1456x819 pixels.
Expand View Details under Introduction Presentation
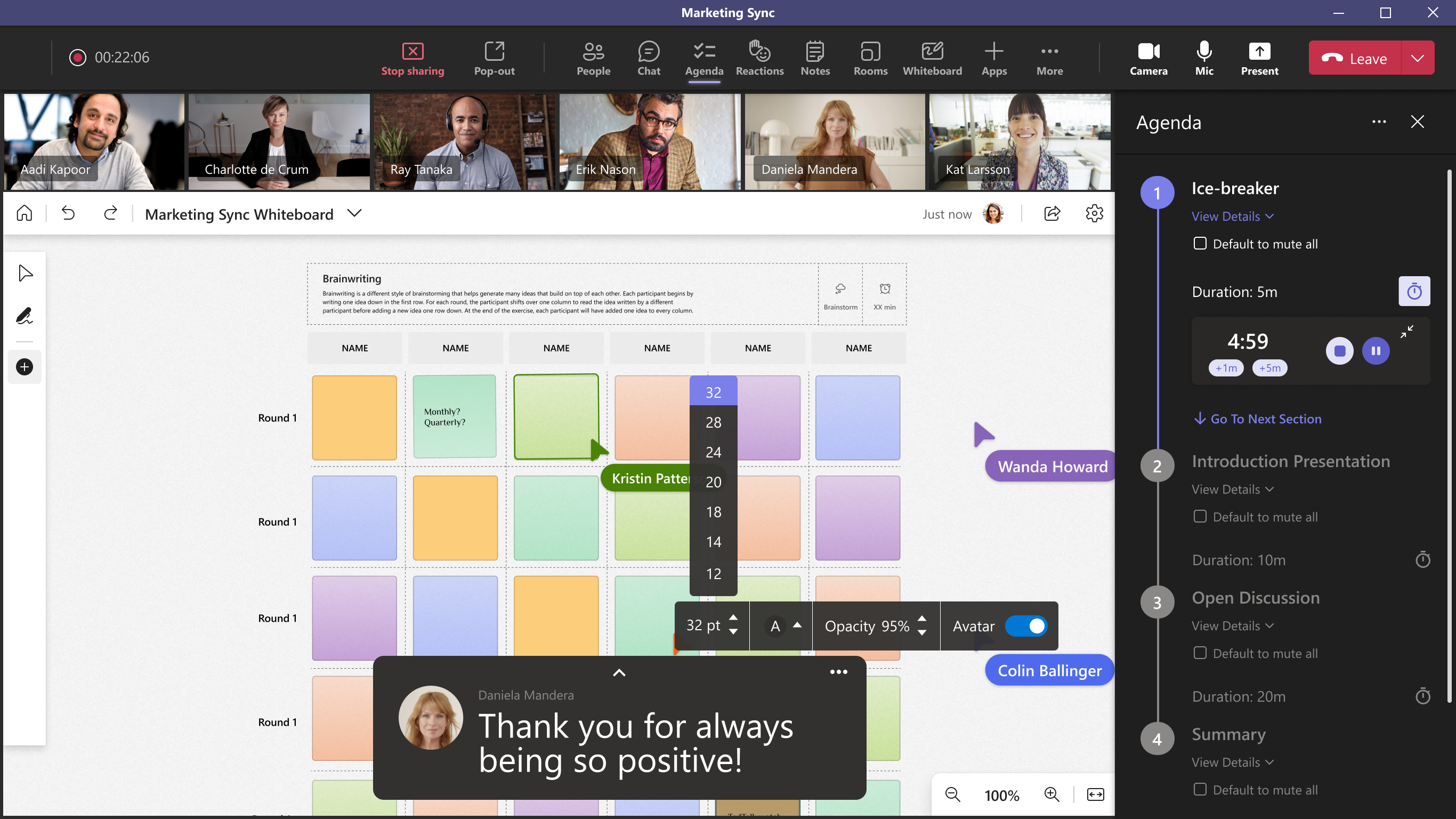pyautogui.click(x=1232, y=489)
